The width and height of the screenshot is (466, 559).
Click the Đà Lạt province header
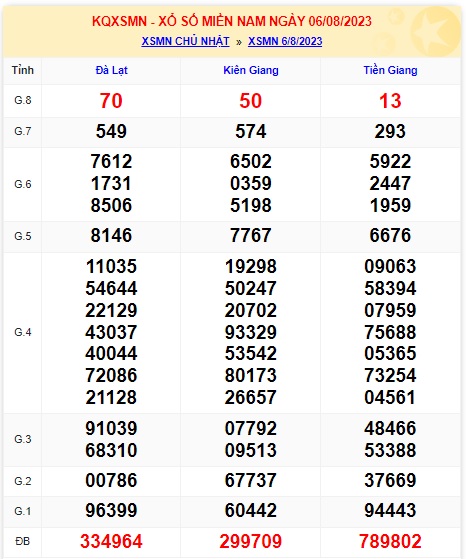(111, 70)
